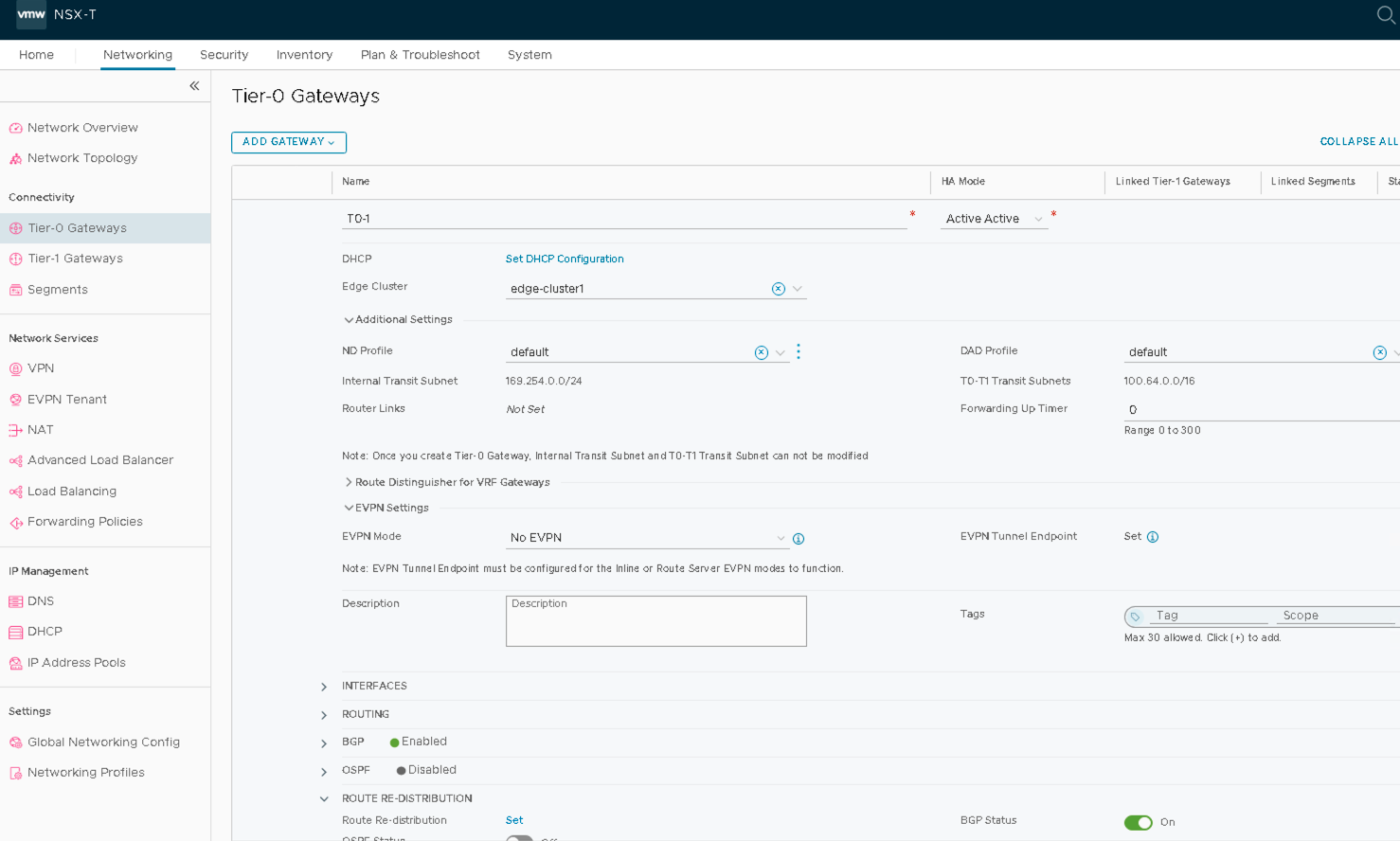The image size is (1400, 841).
Task: Click the Set DHCP Configuration link
Action: [564, 259]
